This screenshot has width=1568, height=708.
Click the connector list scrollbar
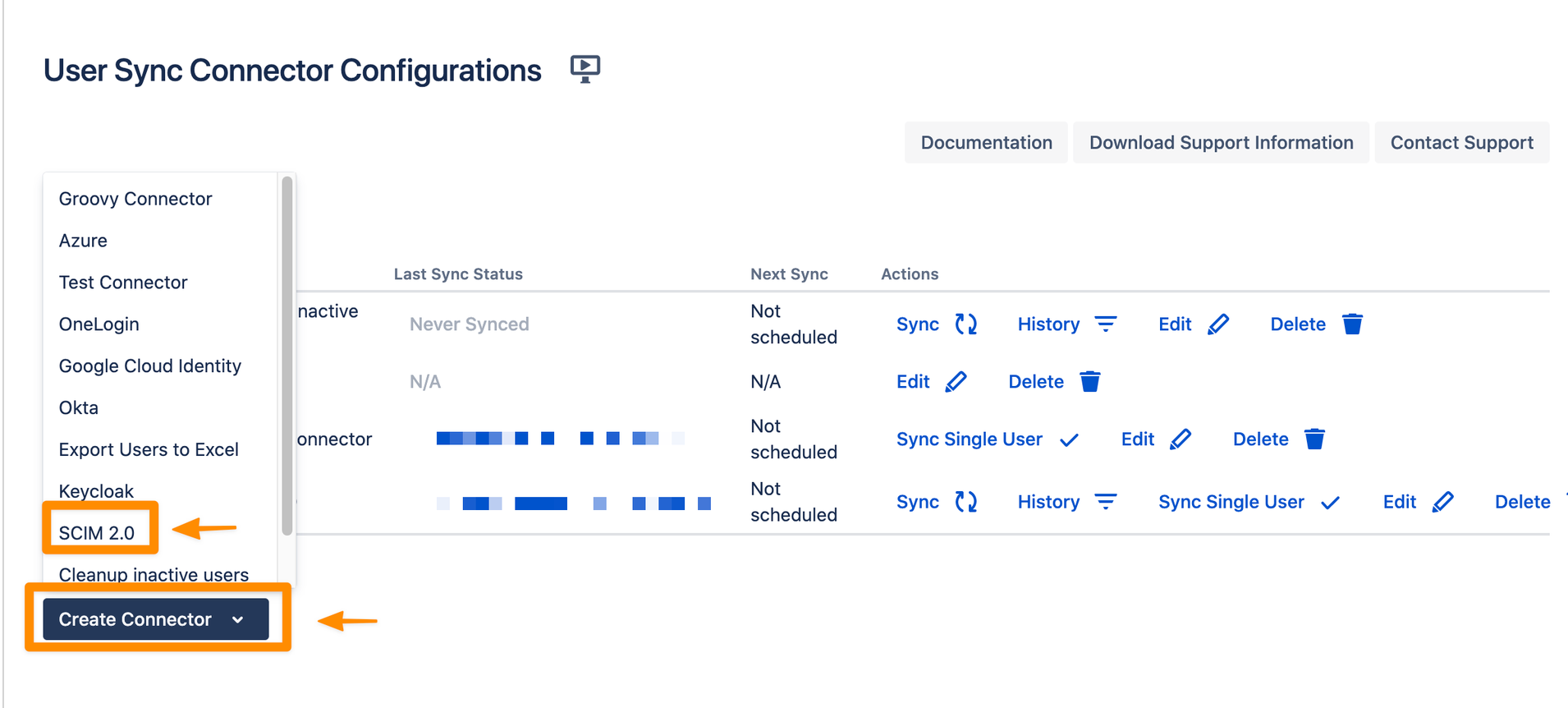(287, 356)
